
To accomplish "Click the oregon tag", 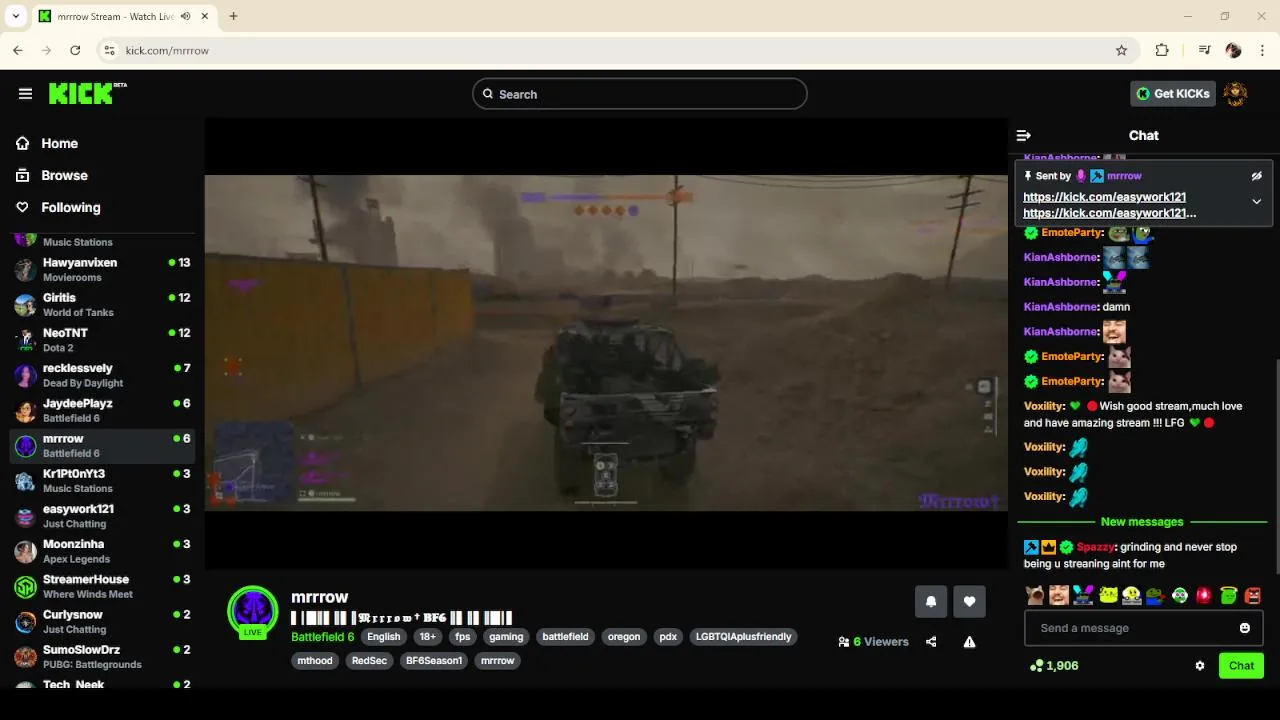I will coord(624,637).
